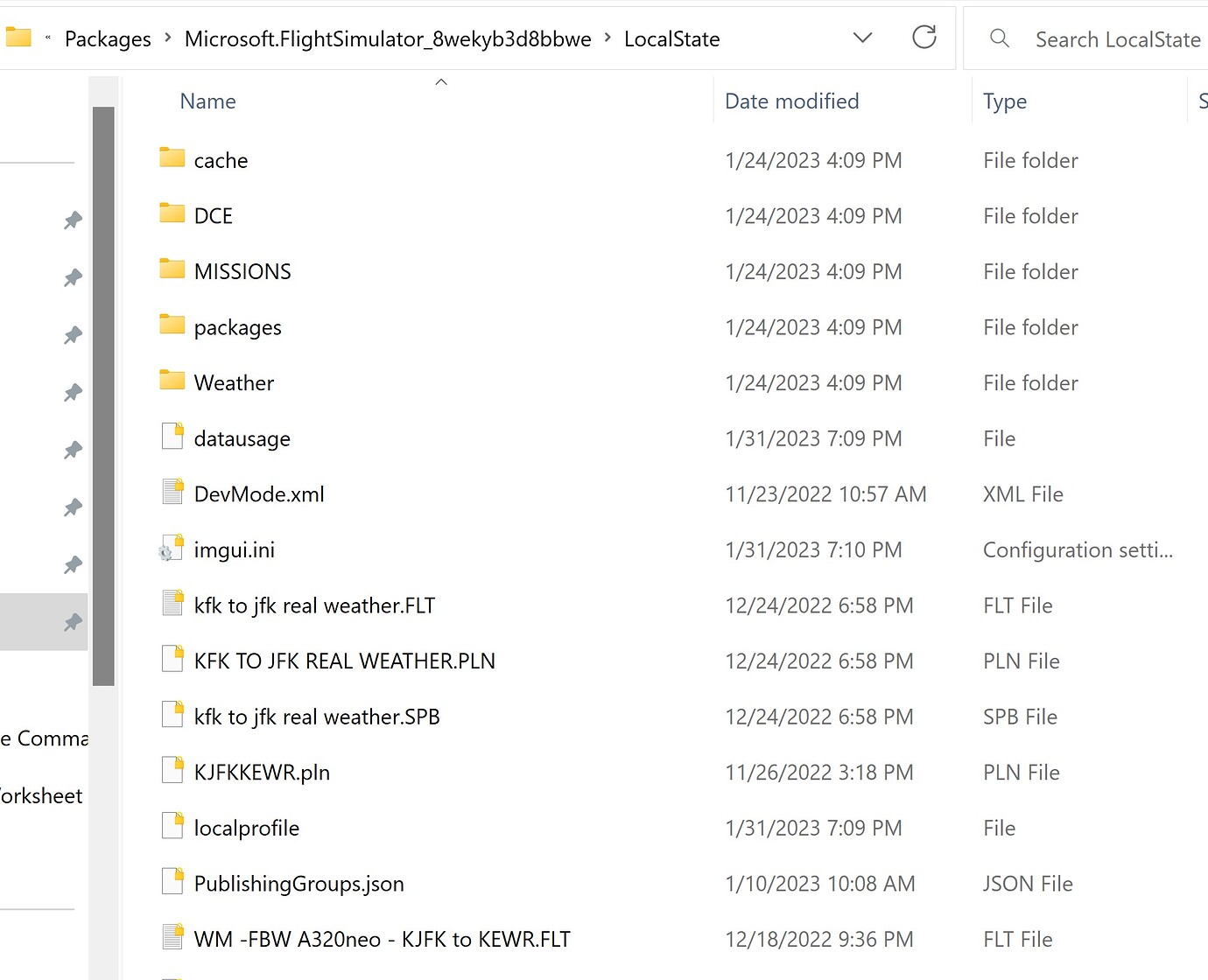Select the KJFKKEWR.pln file icon
Viewport: 1208px width, 980px height.
point(172,771)
